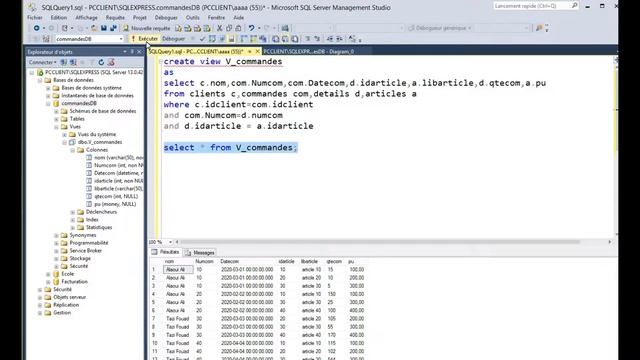Viewport: 640px width, 360px height.
Task: Click the Nouvelle requête button
Action: [147, 28]
